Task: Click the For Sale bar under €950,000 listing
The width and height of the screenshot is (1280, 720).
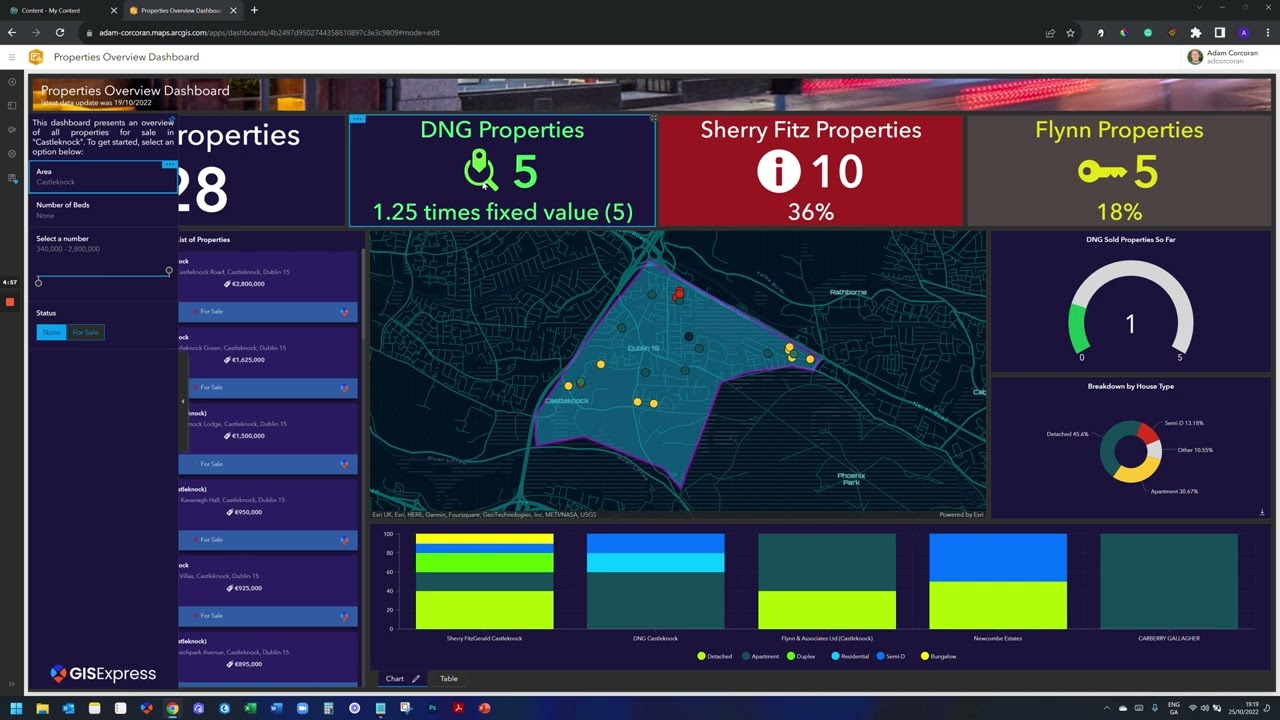Action: point(268,540)
